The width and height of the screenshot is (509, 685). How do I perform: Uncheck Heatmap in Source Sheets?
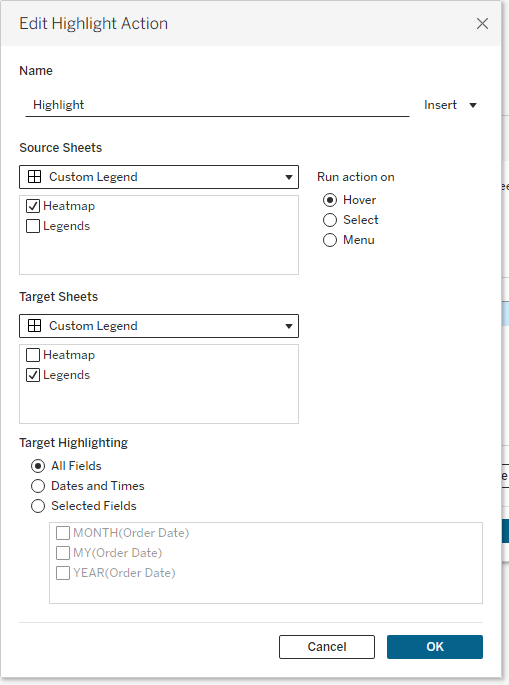point(33,206)
